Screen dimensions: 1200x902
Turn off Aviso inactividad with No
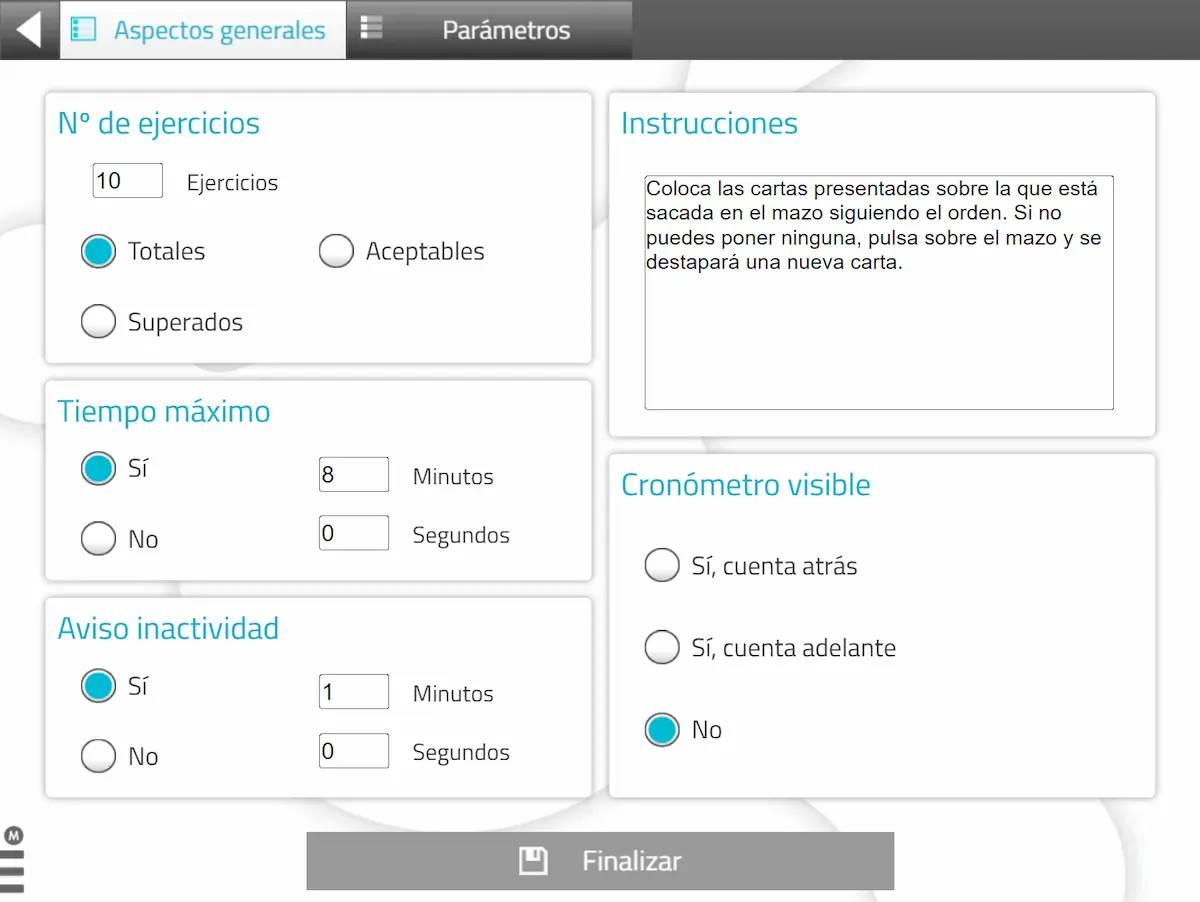click(98, 756)
